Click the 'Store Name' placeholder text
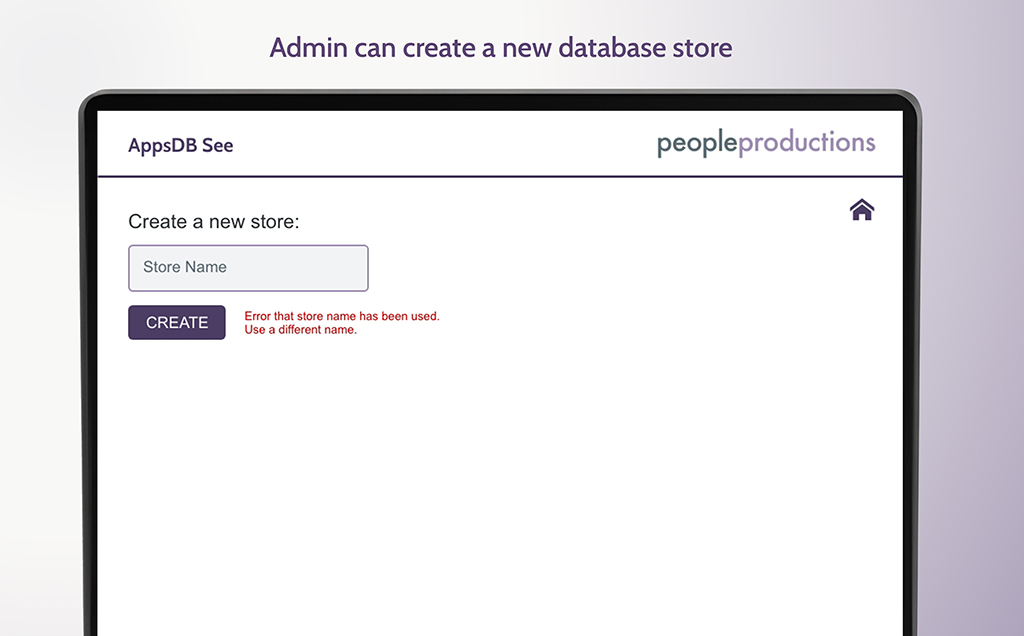Screen dimensions: 1024x636 185,267
